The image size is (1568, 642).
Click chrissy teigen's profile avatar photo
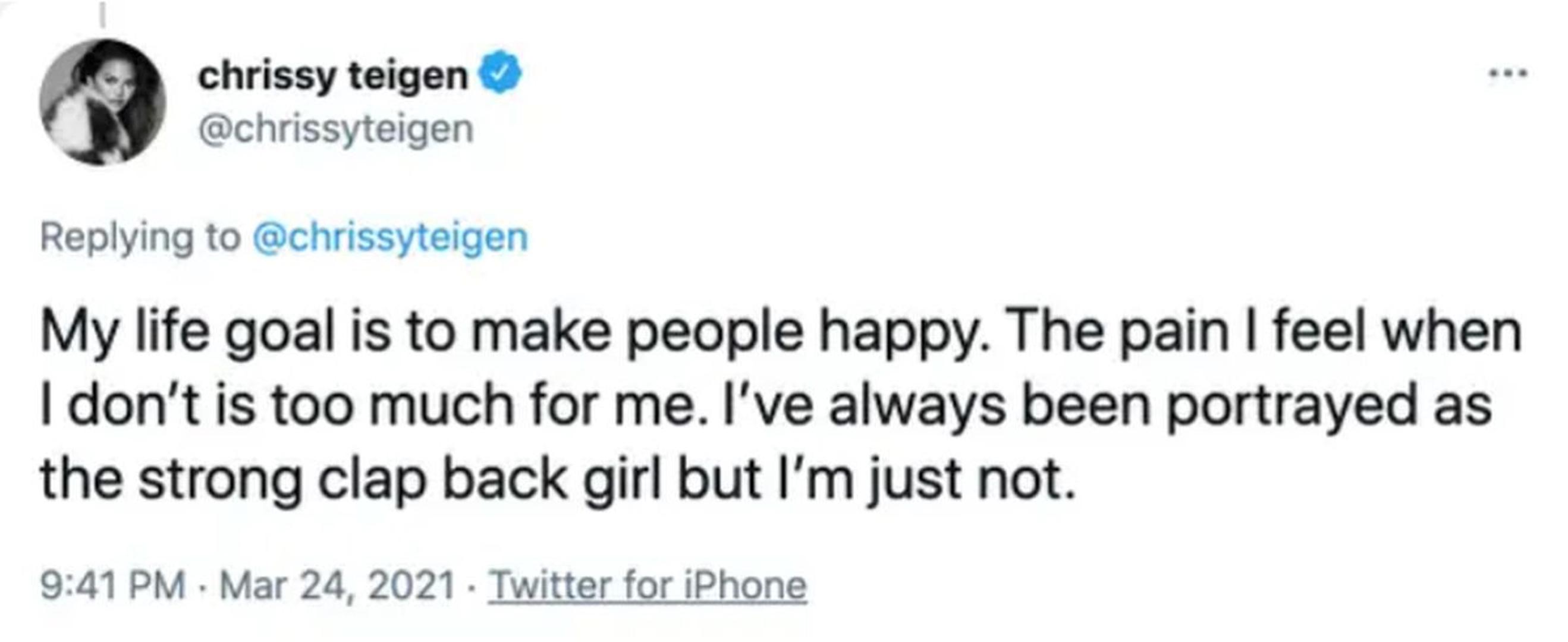[103, 102]
